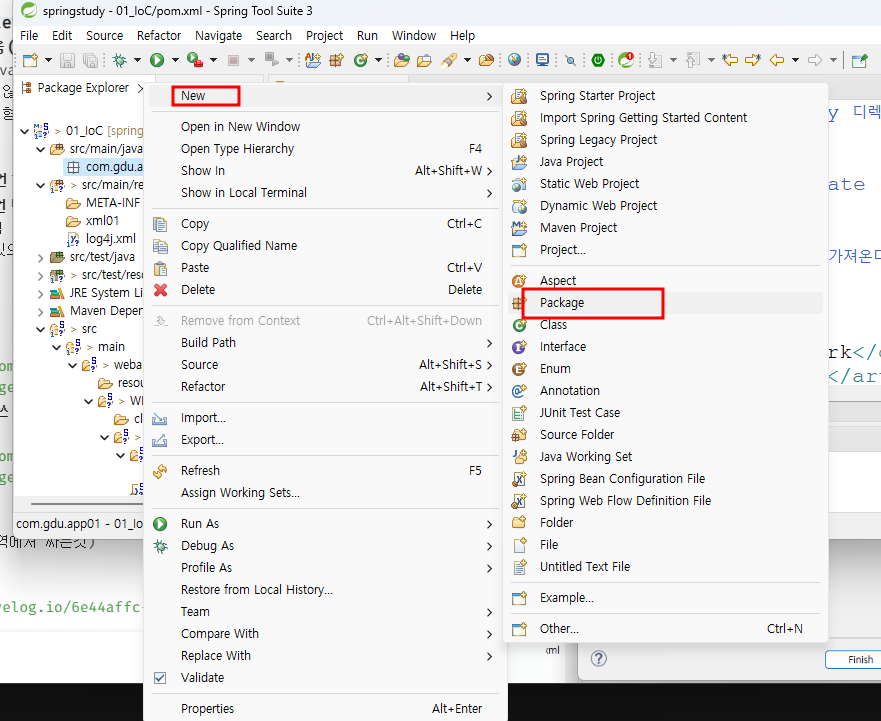Click the web browser globe toolbar icon

(x=514, y=60)
